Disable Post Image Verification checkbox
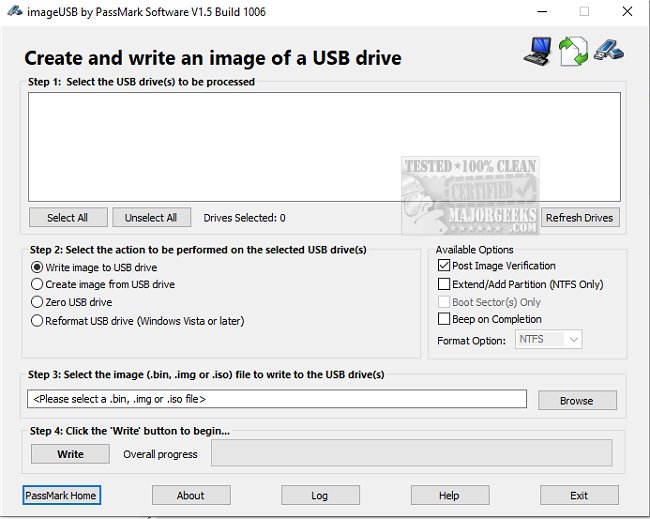The image size is (650, 519). point(444,266)
